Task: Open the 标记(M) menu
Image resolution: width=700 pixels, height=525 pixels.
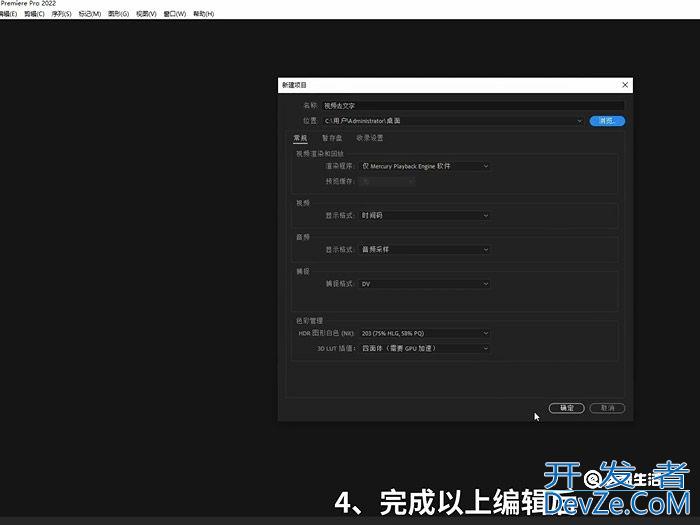Action: tap(90, 14)
